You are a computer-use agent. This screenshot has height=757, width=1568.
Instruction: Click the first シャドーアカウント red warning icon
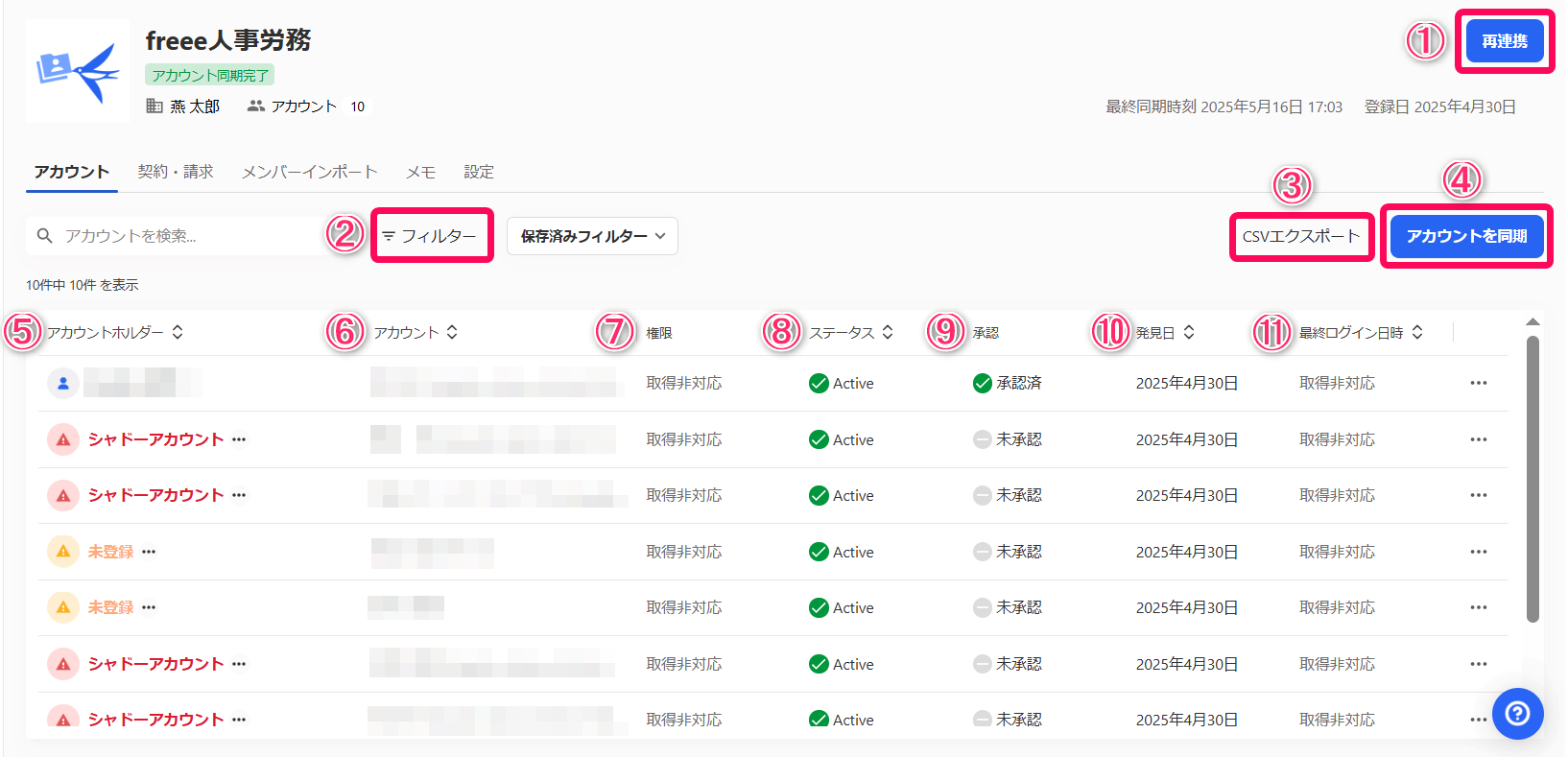coord(63,439)
